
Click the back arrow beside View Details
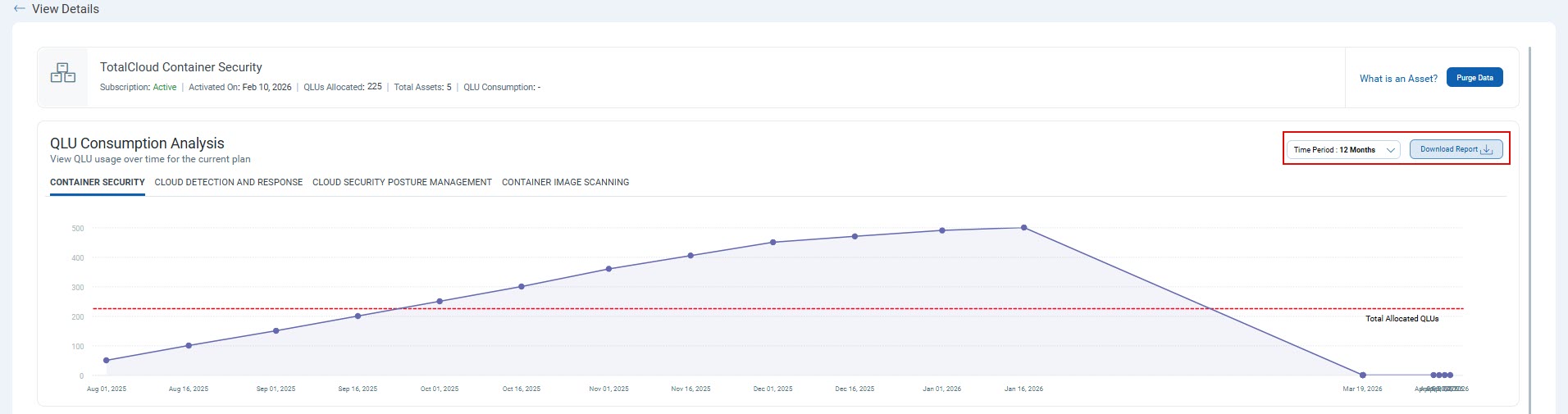point(20,9)
